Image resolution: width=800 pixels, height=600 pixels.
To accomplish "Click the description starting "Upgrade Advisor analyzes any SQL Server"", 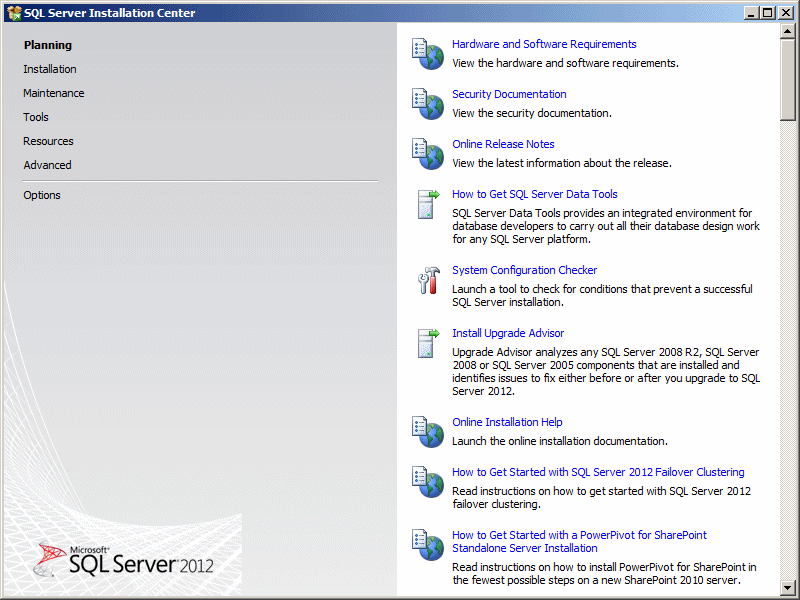I will [x=606, y=371].
